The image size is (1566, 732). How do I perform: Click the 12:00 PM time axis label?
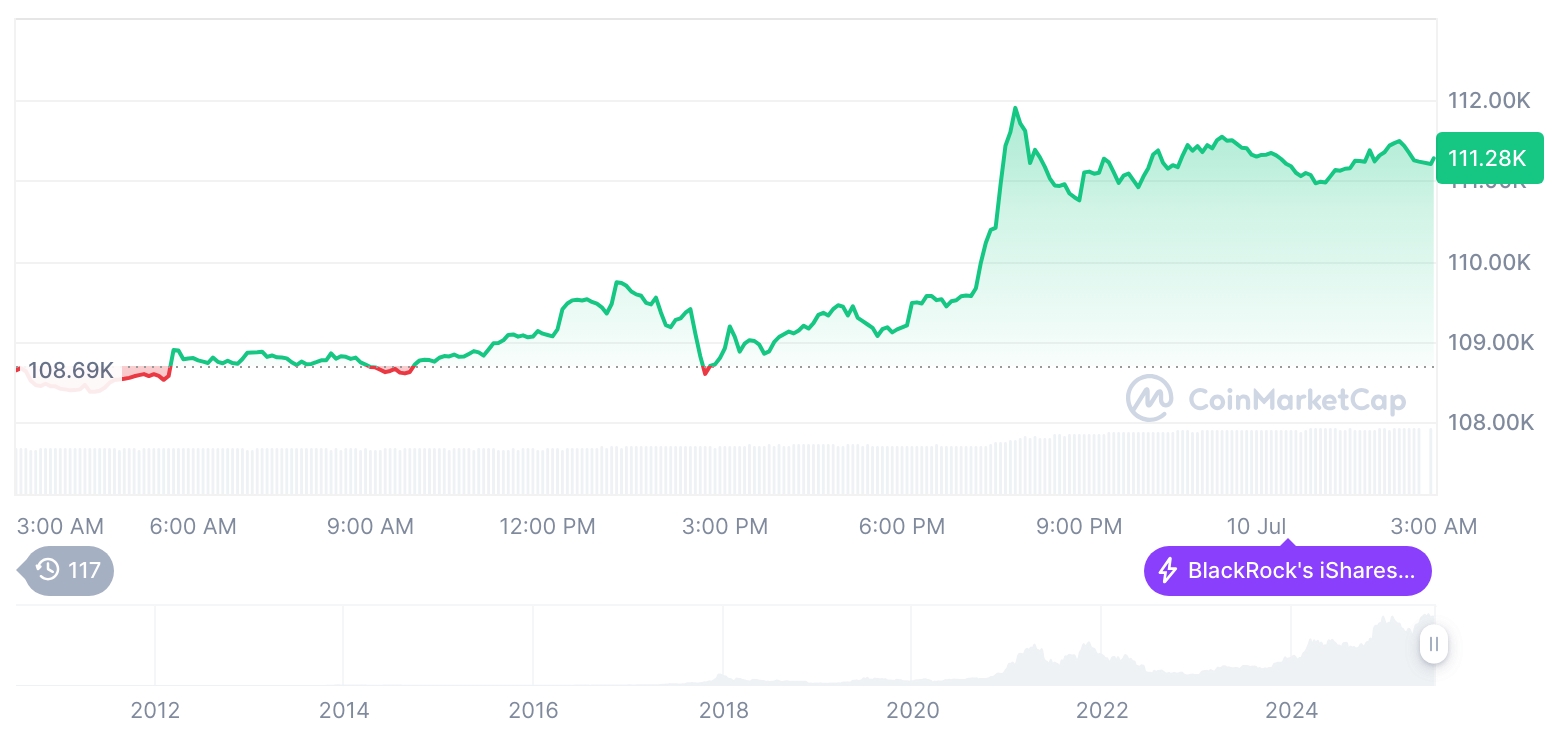coord(547,526)
